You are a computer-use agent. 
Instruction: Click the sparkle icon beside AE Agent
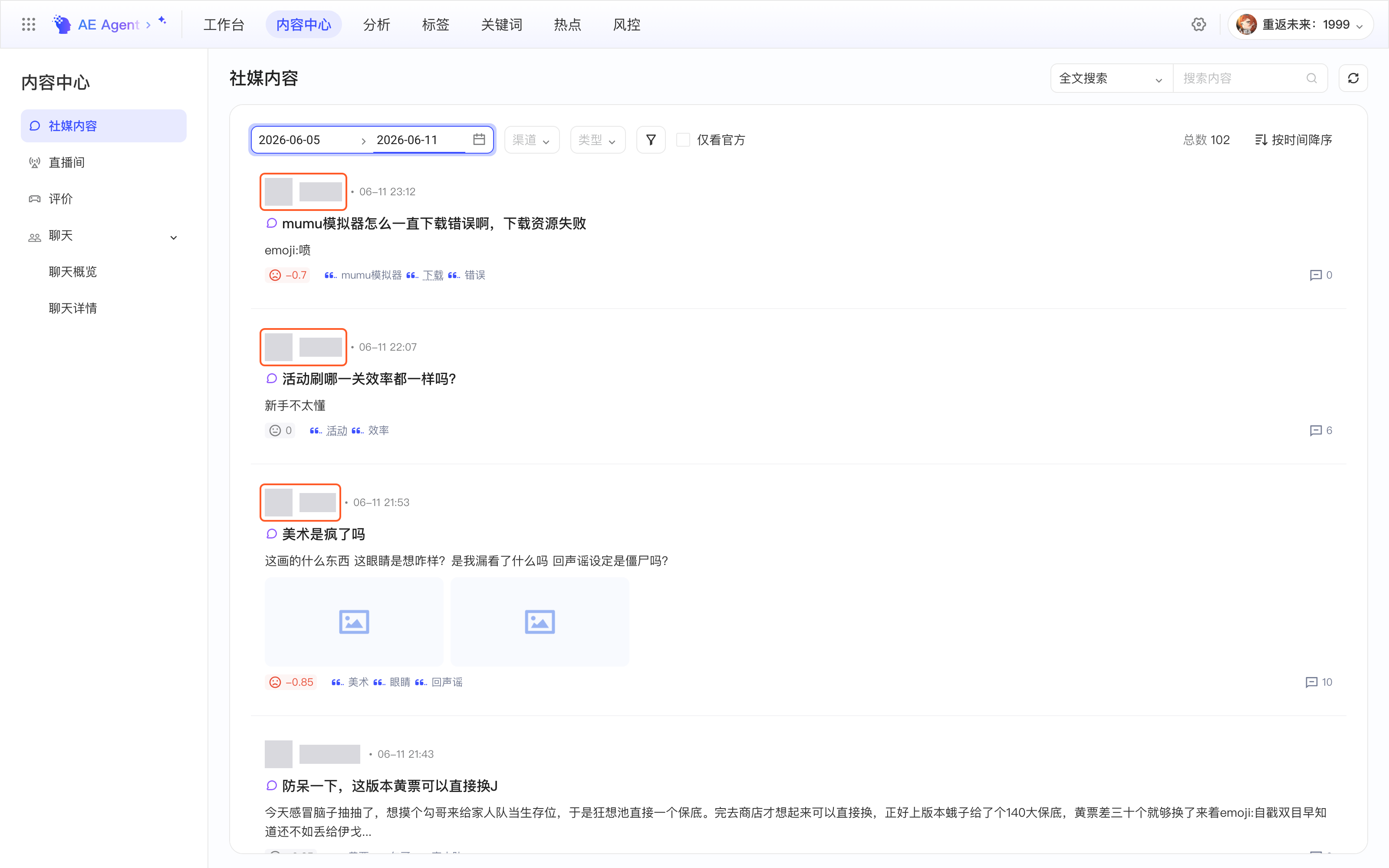162,20
